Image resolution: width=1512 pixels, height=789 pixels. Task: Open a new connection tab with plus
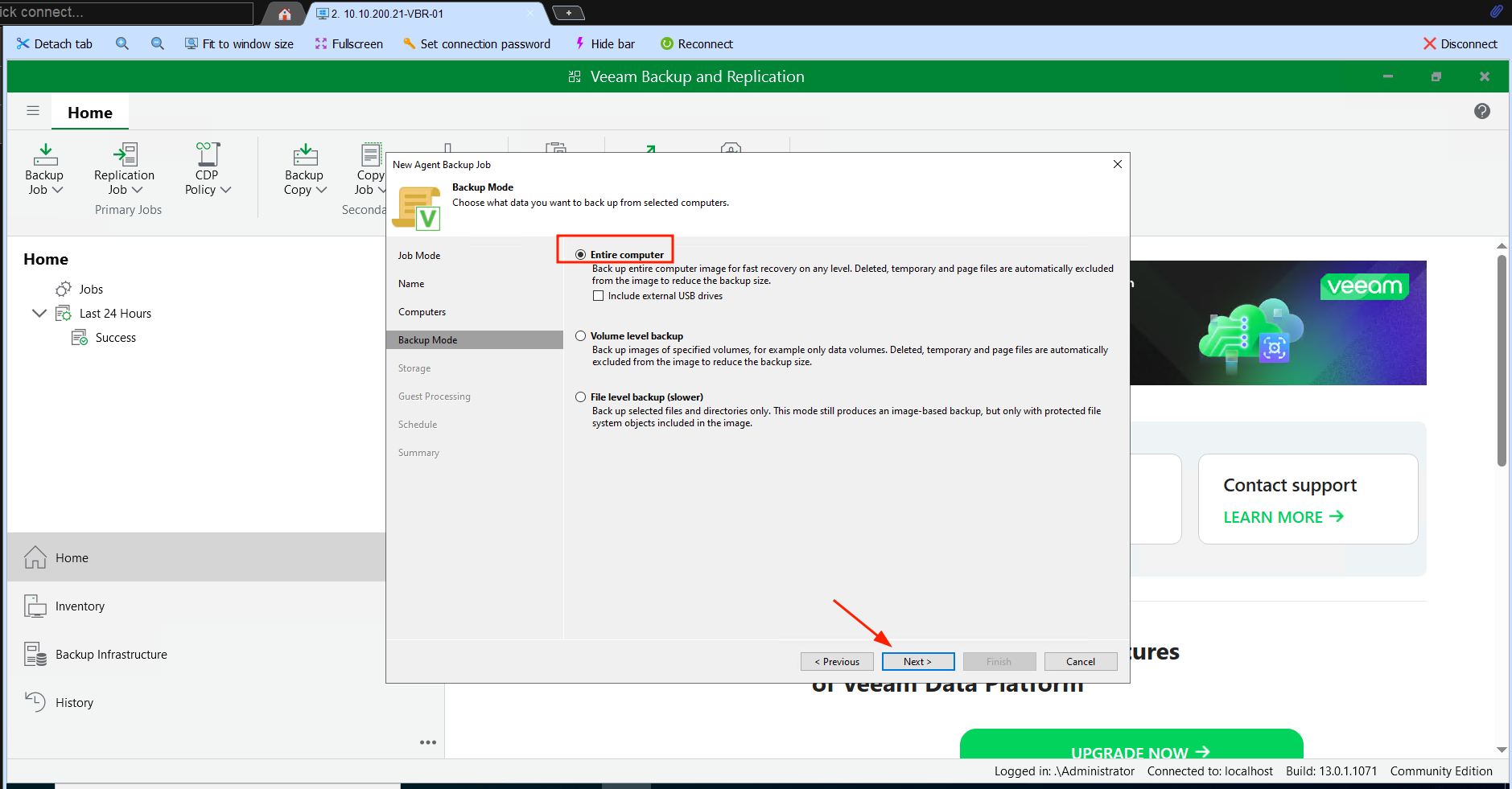[569, 13]
